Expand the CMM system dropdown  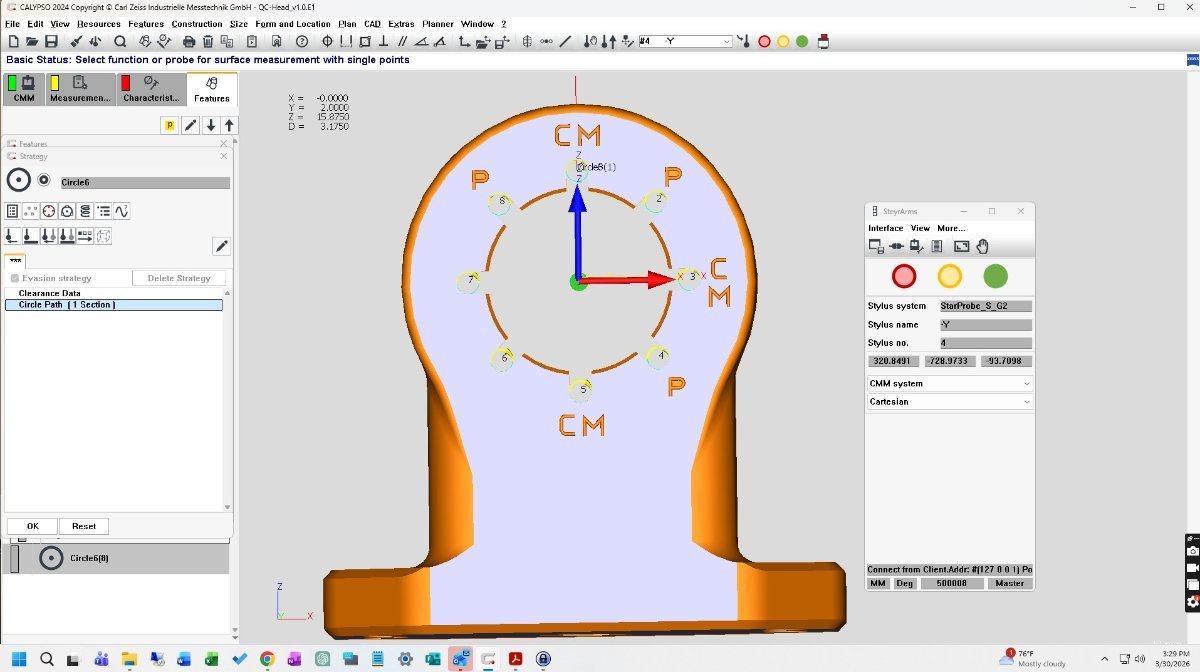(x=1026, y=384)
